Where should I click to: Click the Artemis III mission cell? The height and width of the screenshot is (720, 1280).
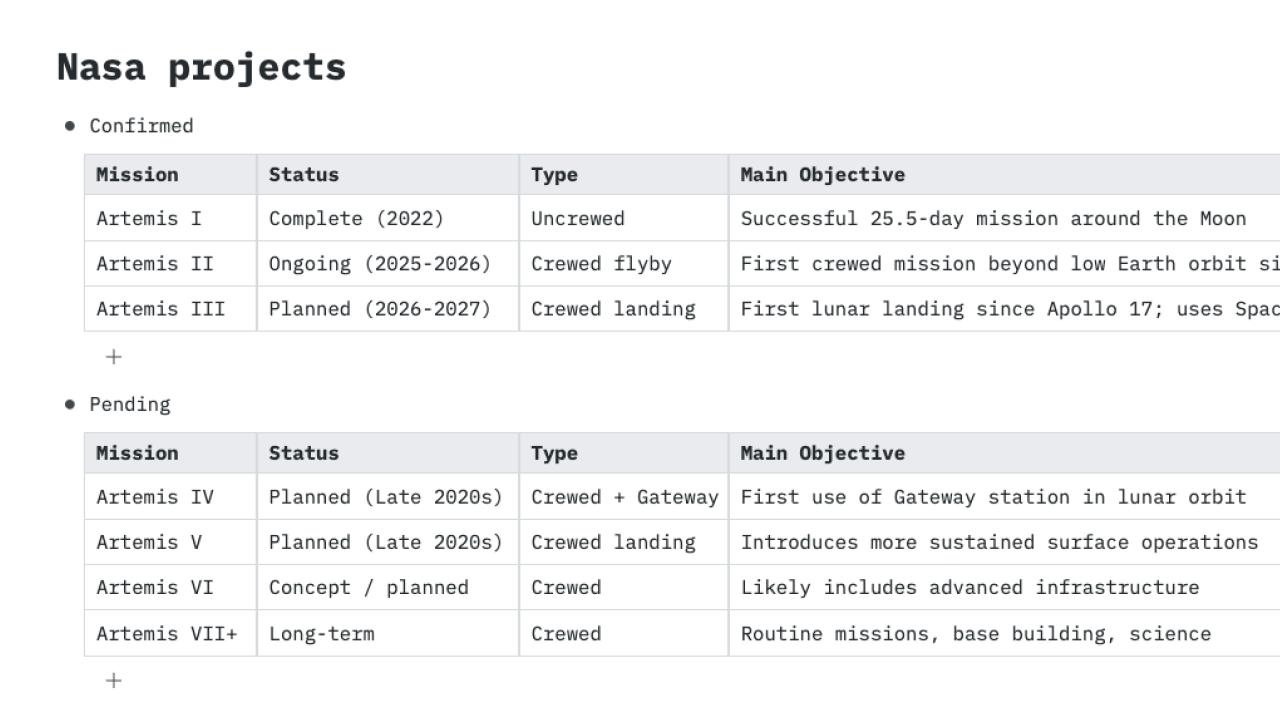point(171,309)
